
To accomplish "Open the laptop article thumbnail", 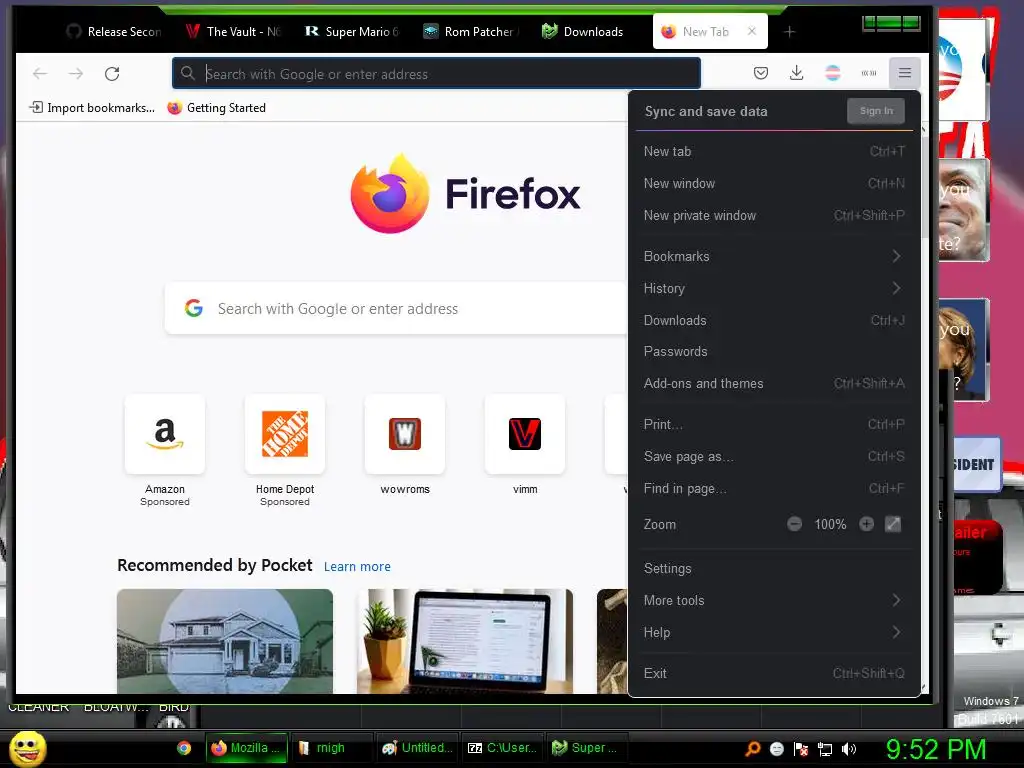I will tap(464, 641).
